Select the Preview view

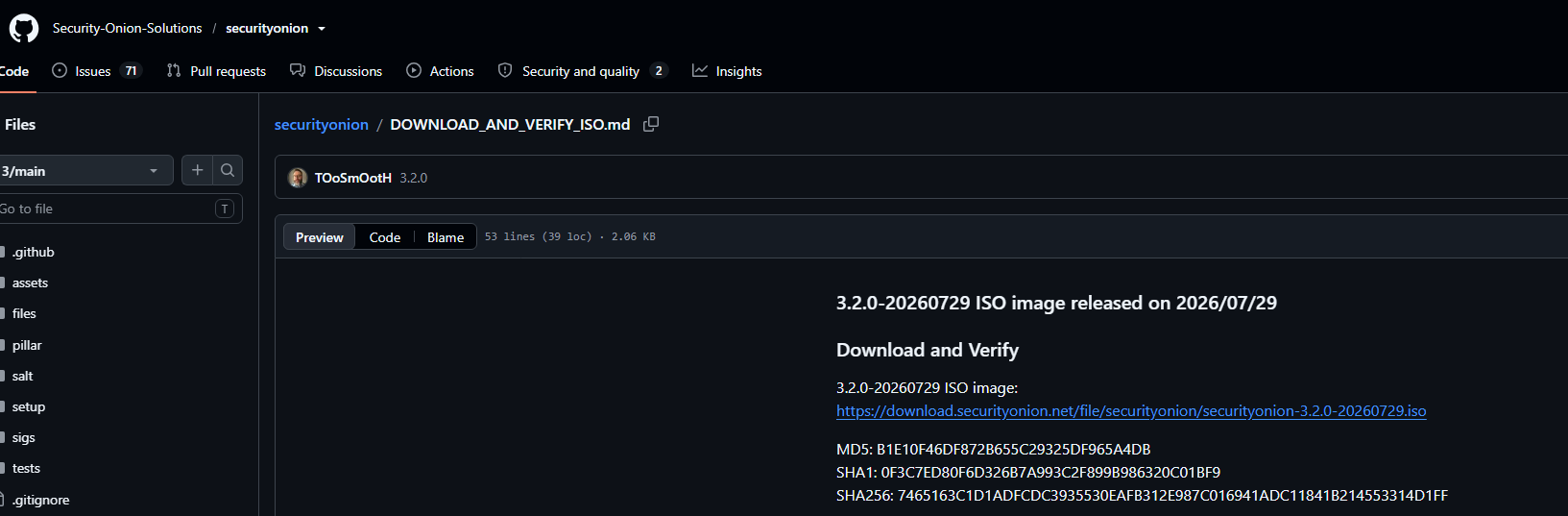click(x=320, y=237)
